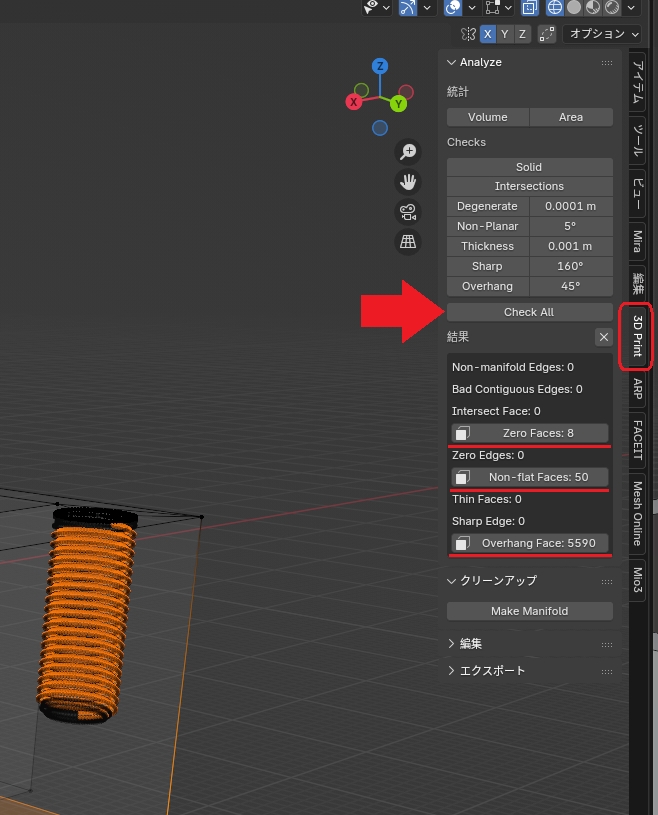The image size is (658, 815).
Task: Click the zoom magnifier viewport icon
Action: (408, 152)
